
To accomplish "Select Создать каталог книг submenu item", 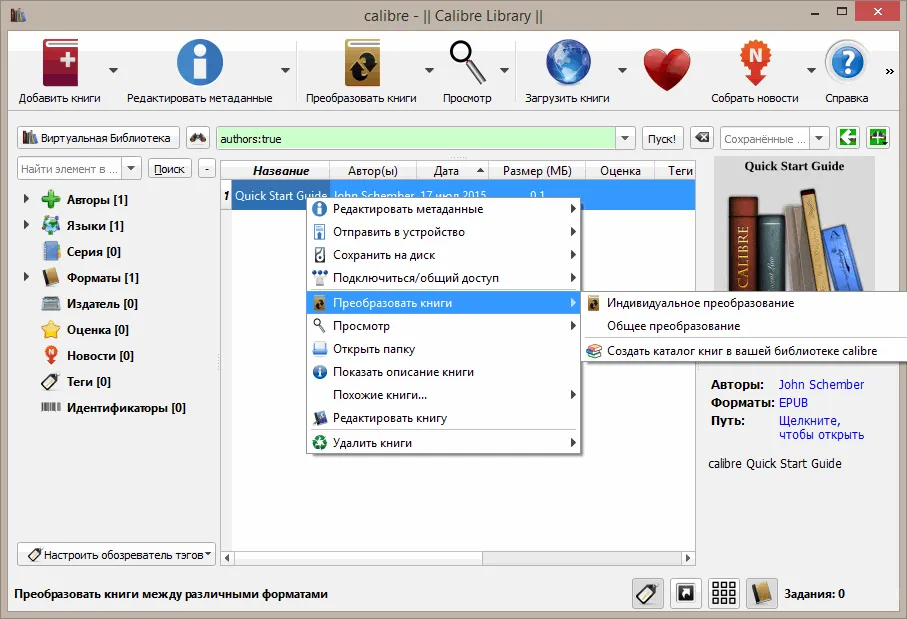I will pyautogui.click(x=744, y=351).
